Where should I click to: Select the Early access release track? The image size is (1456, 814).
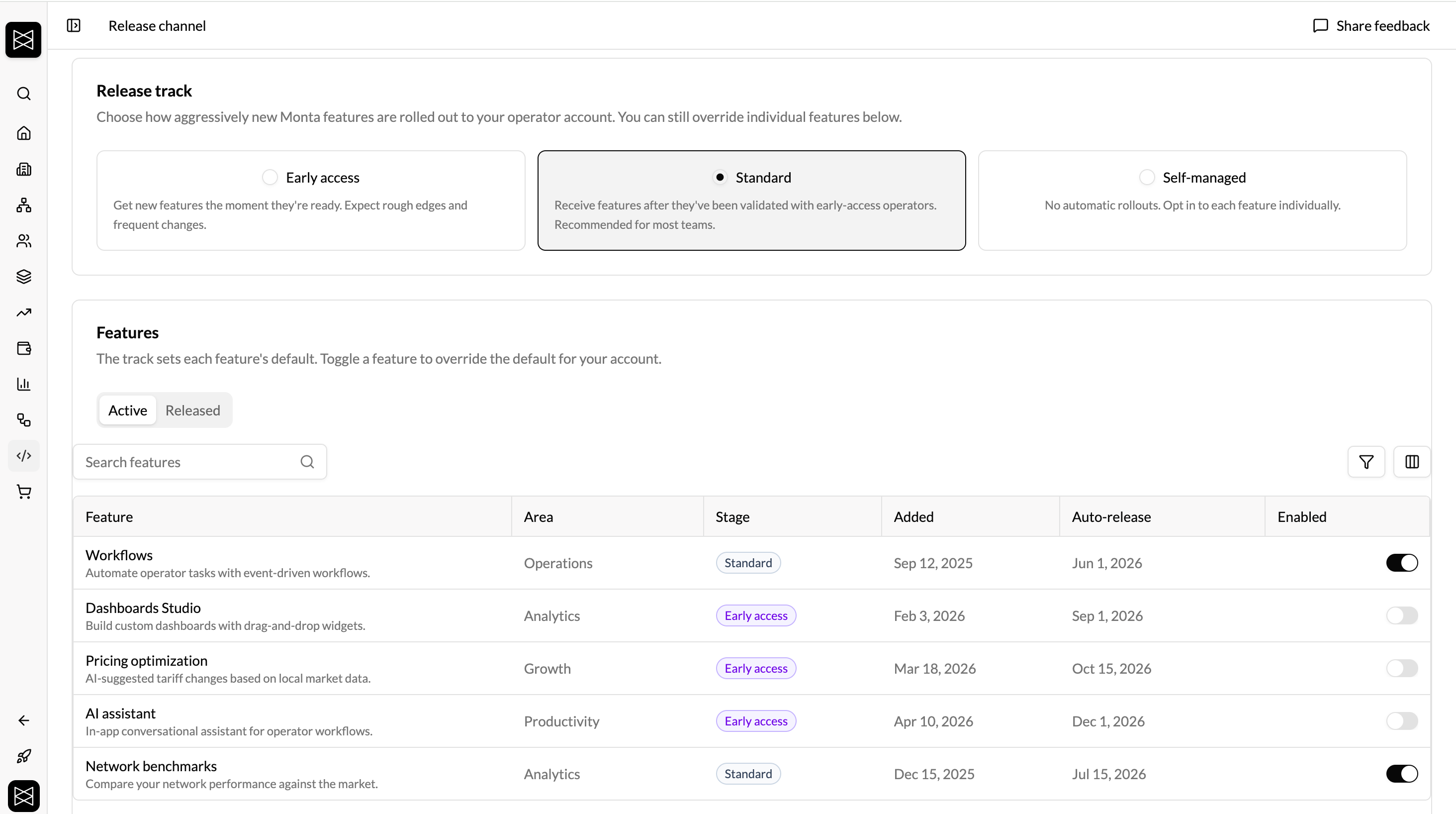311,200
